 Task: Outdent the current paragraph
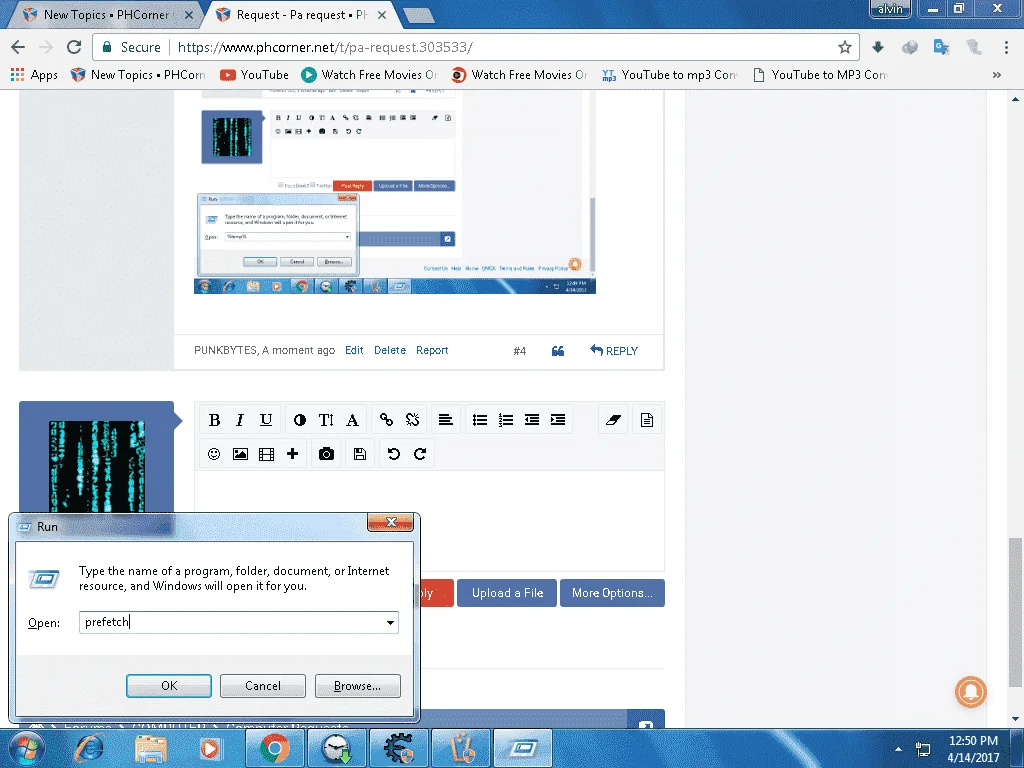point(532,420)
